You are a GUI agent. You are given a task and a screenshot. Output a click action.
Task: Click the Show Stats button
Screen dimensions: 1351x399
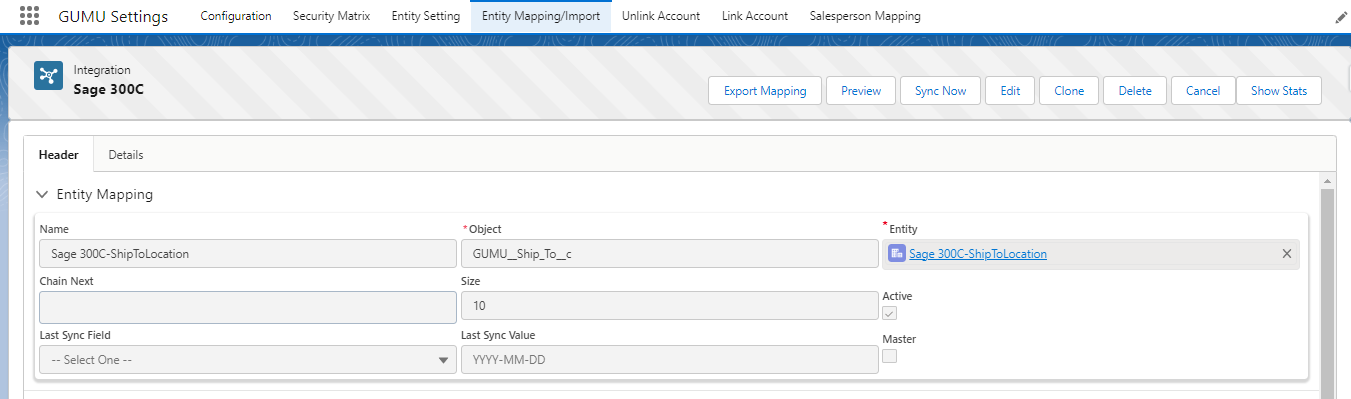coord(1279,91)
